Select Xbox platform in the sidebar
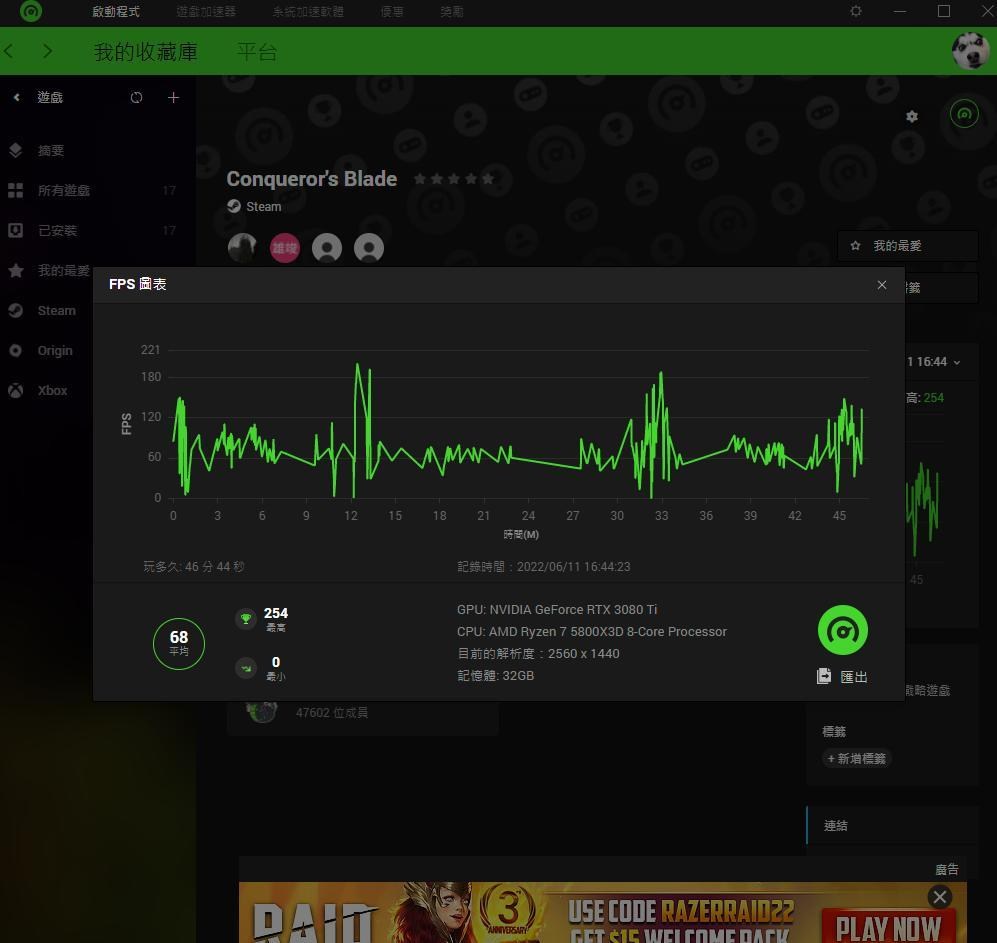This screenshot has width=997, height=943. click(52, 391)
